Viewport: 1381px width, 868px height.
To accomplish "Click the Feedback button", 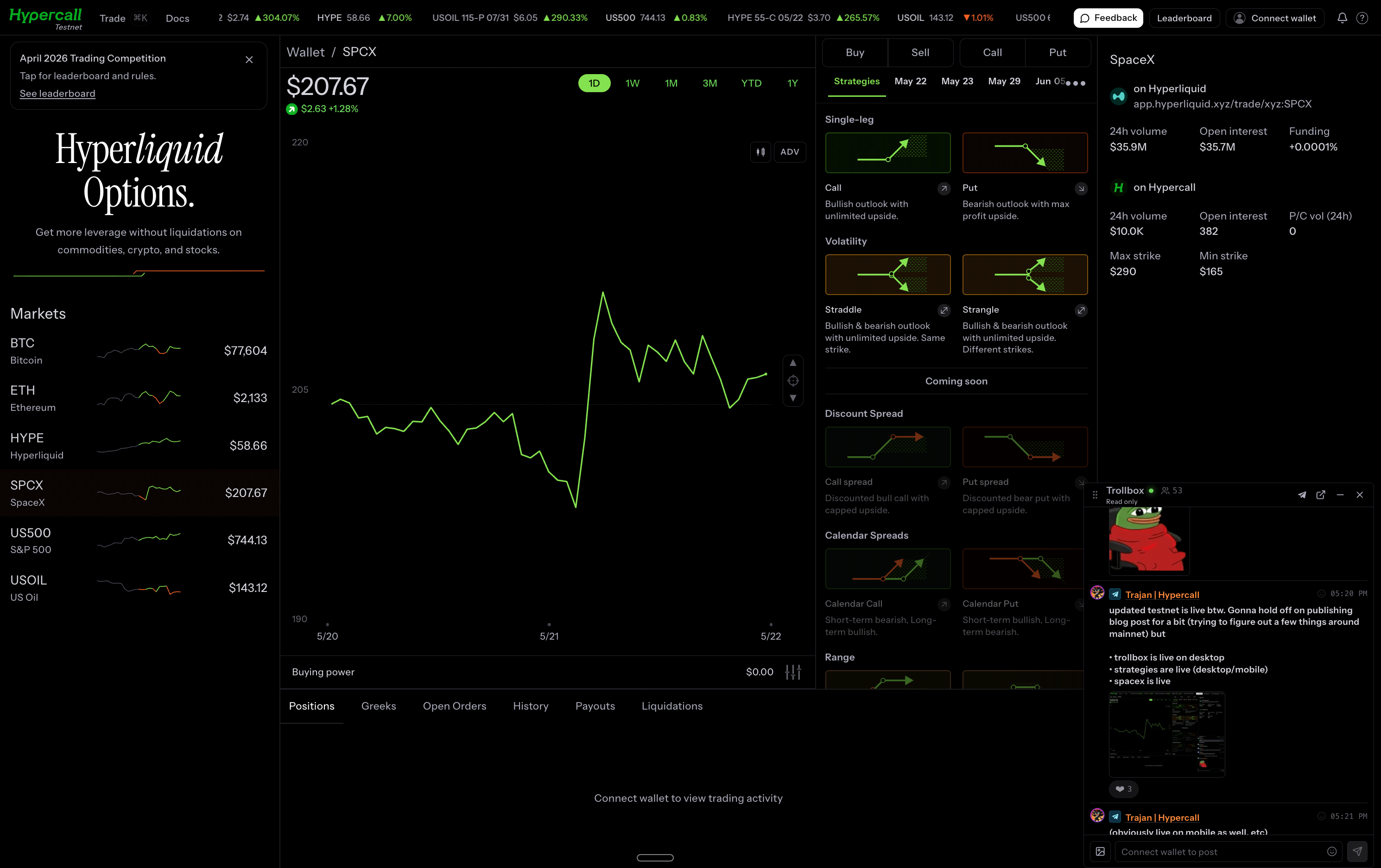I will pyautogui.click(x=1108, y=19).
